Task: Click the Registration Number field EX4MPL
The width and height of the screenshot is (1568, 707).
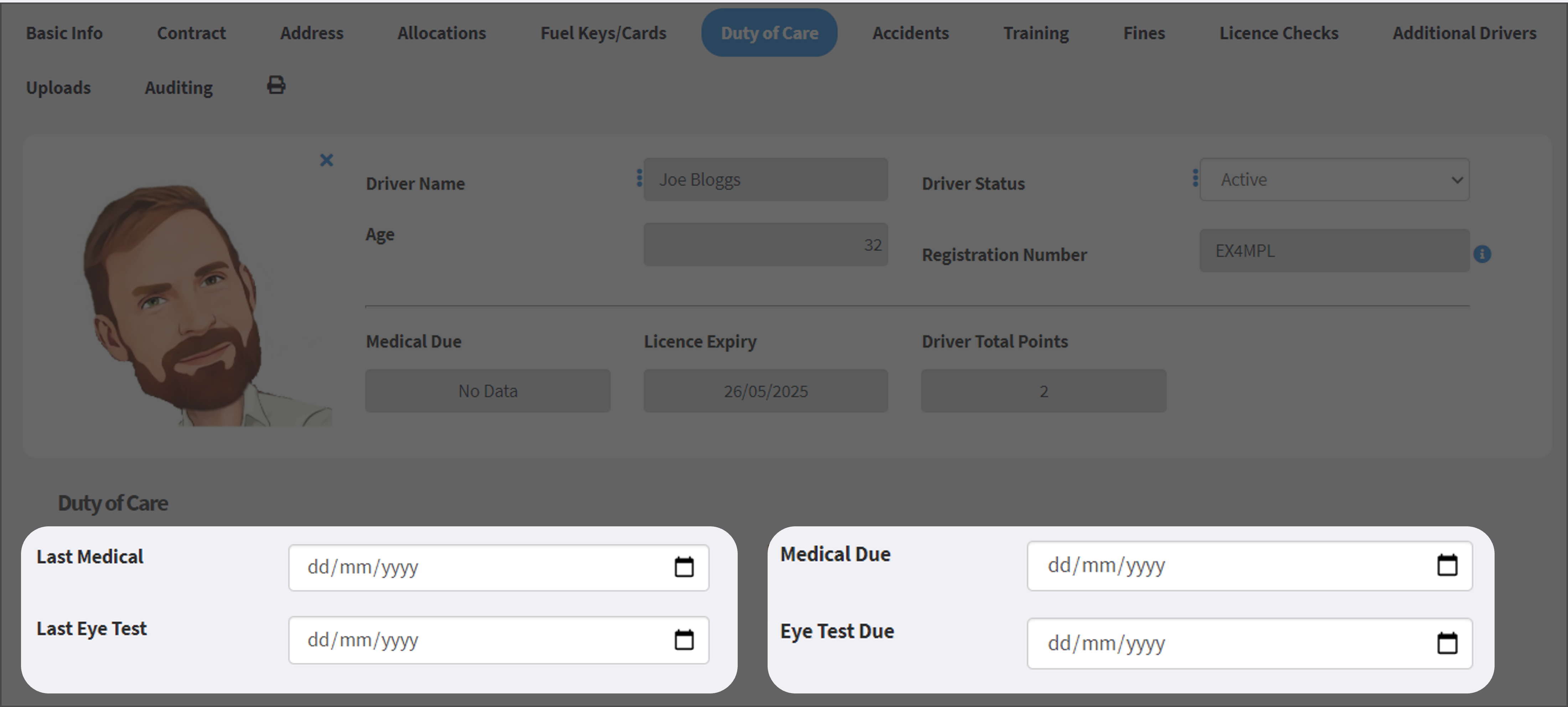Action: point(1334,251)
